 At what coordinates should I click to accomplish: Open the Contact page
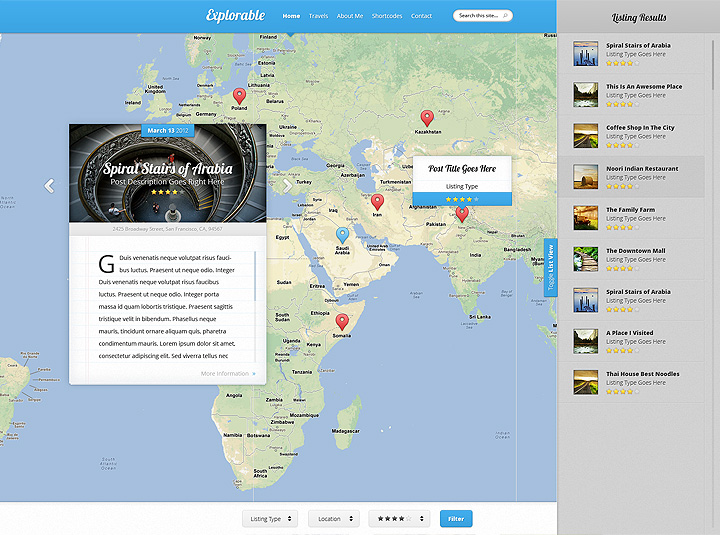coord(421,16)
